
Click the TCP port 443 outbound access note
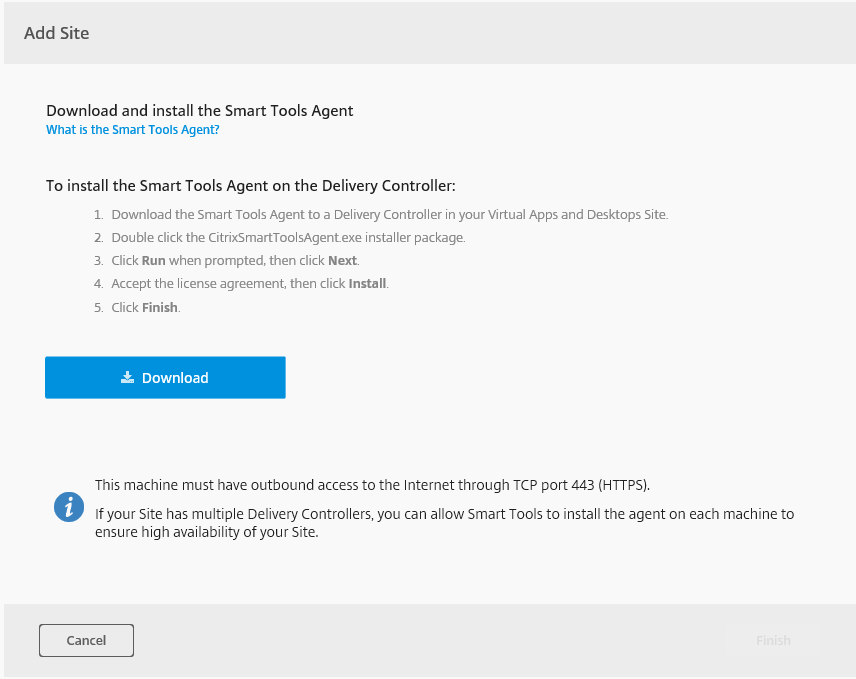coord(372,485)
